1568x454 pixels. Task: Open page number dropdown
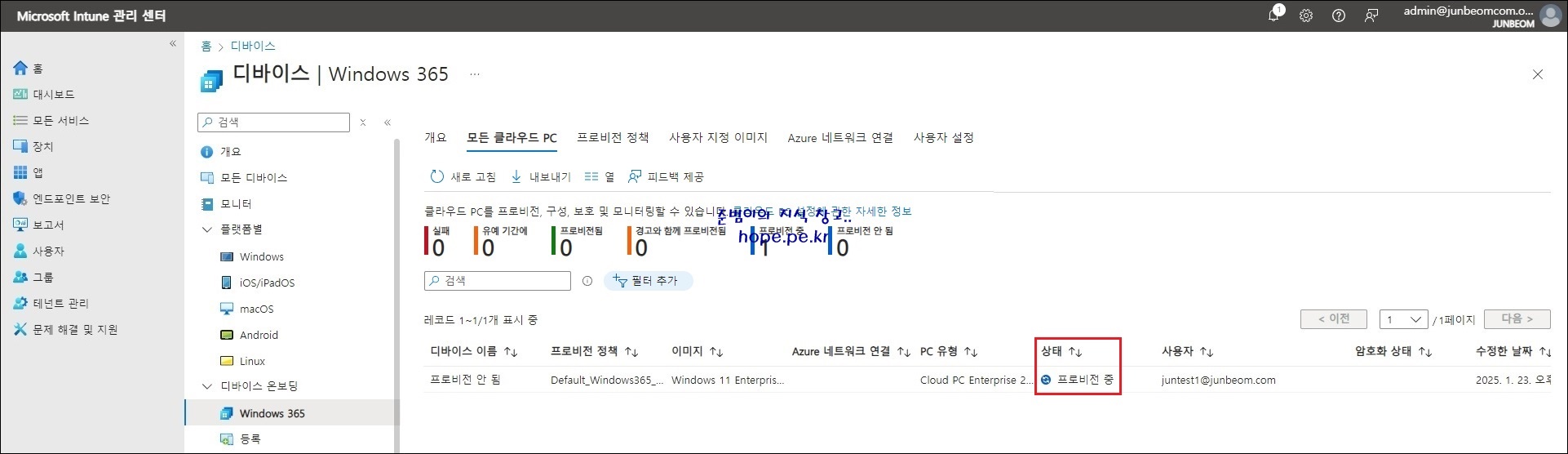1403,319
